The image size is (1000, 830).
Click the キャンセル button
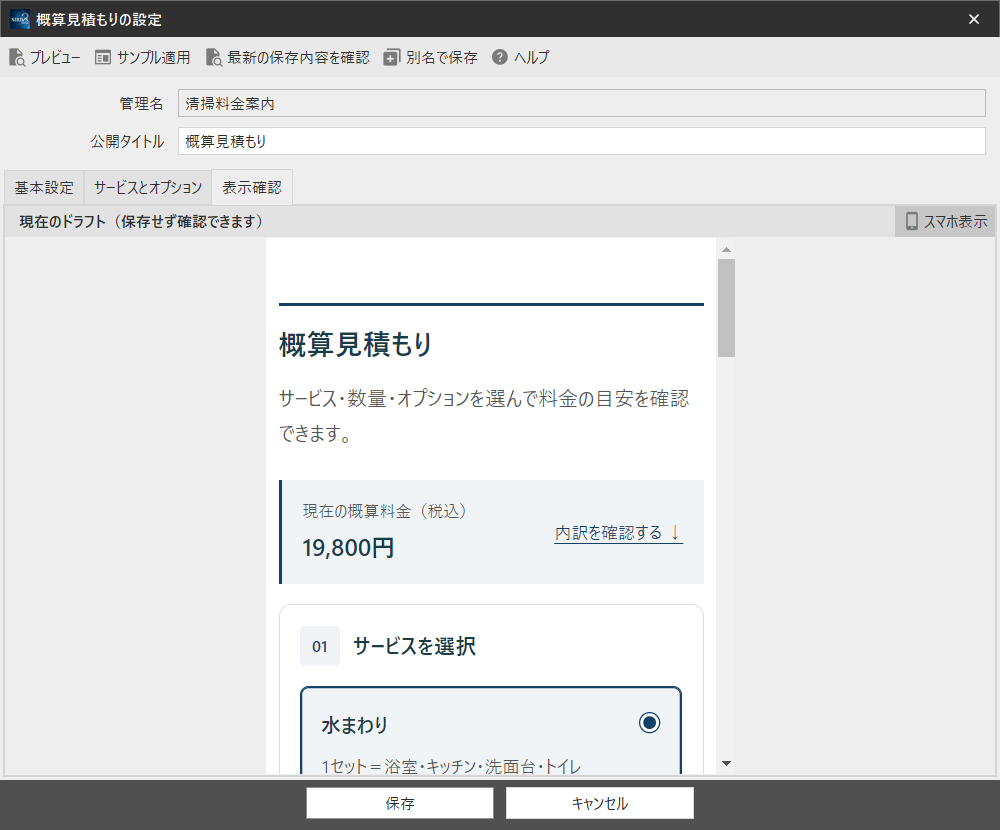point(599,803)
